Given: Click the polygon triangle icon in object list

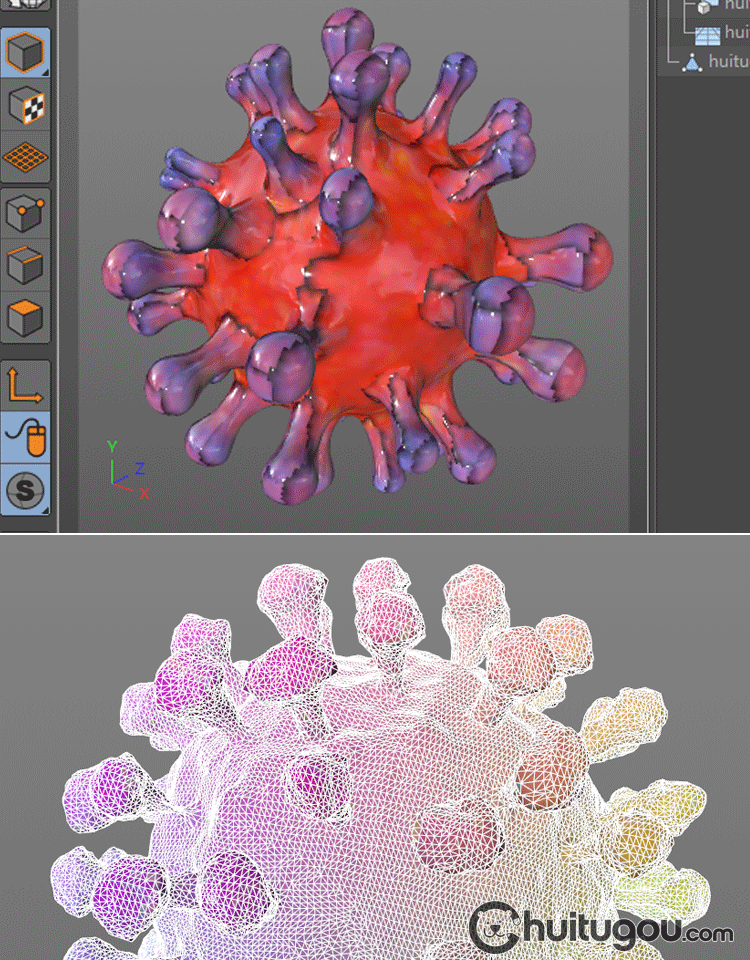Looking at the screenshot, I should pos(692,62).
